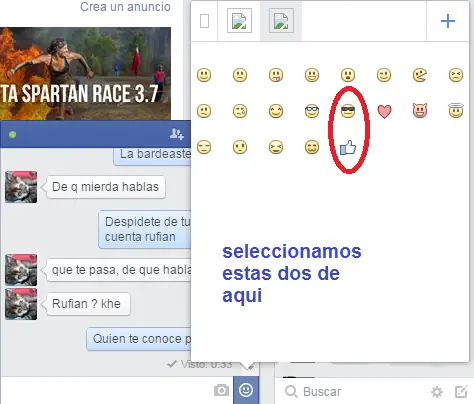This screenshot has width=474, height=404.
Task: Insert the Pac-Man emoticon
Action: click(x=420, y=75)
